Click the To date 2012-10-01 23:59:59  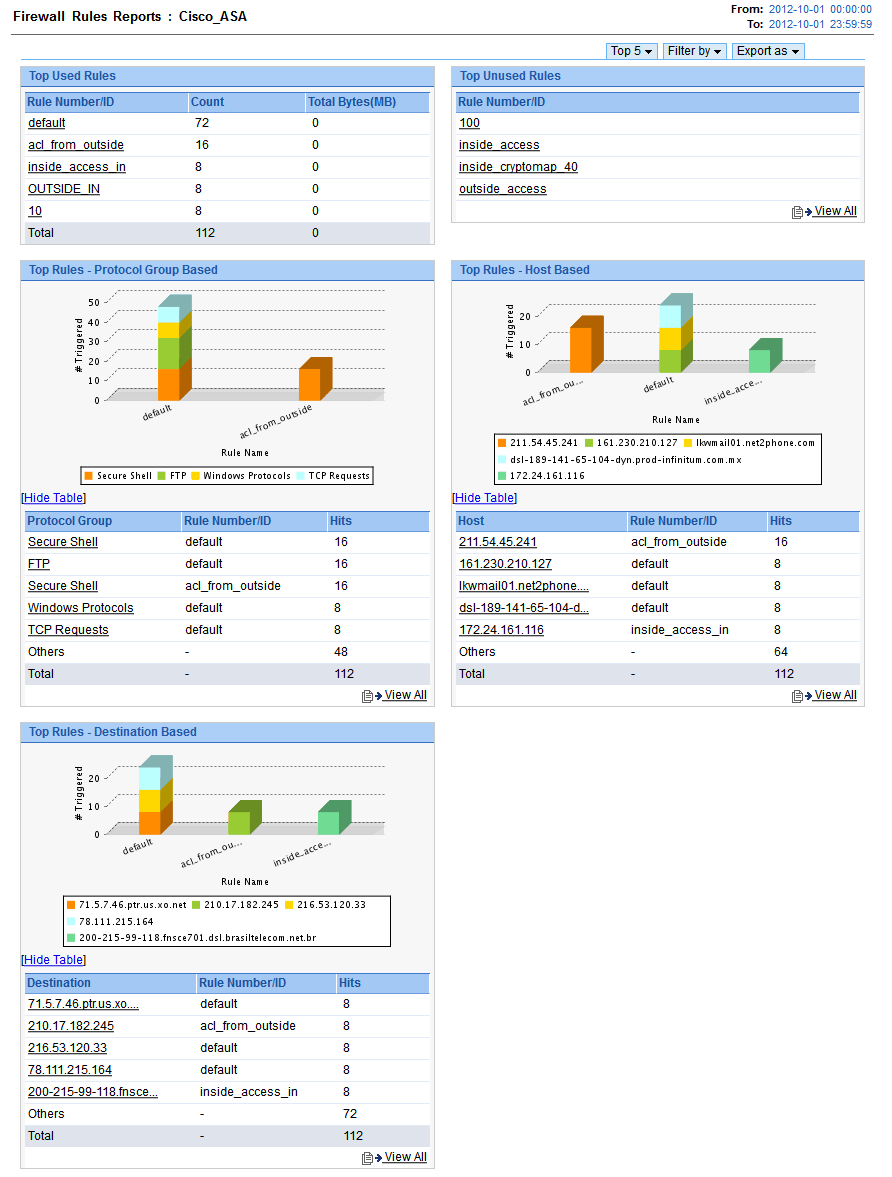[820, 24]
